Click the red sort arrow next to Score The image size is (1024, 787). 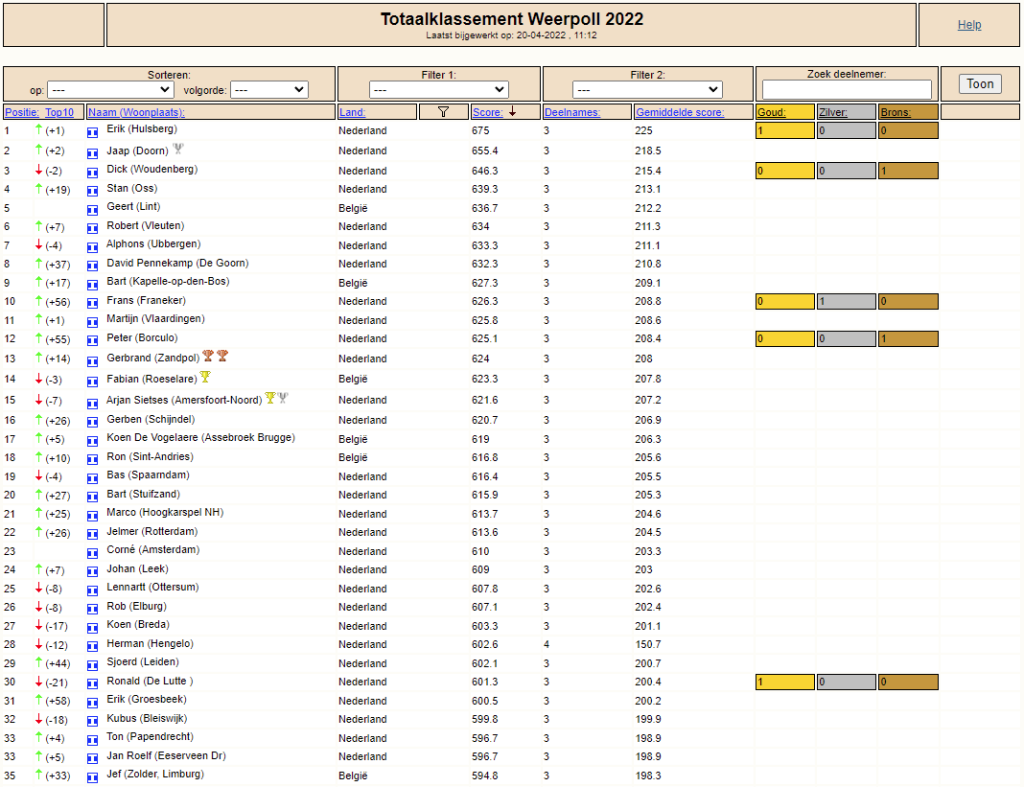tap(513, 112)
